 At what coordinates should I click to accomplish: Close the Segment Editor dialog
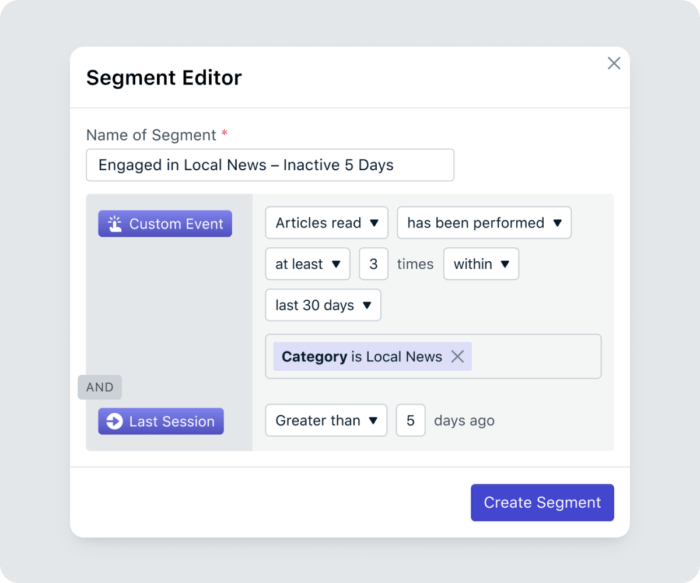coord(614,63)
